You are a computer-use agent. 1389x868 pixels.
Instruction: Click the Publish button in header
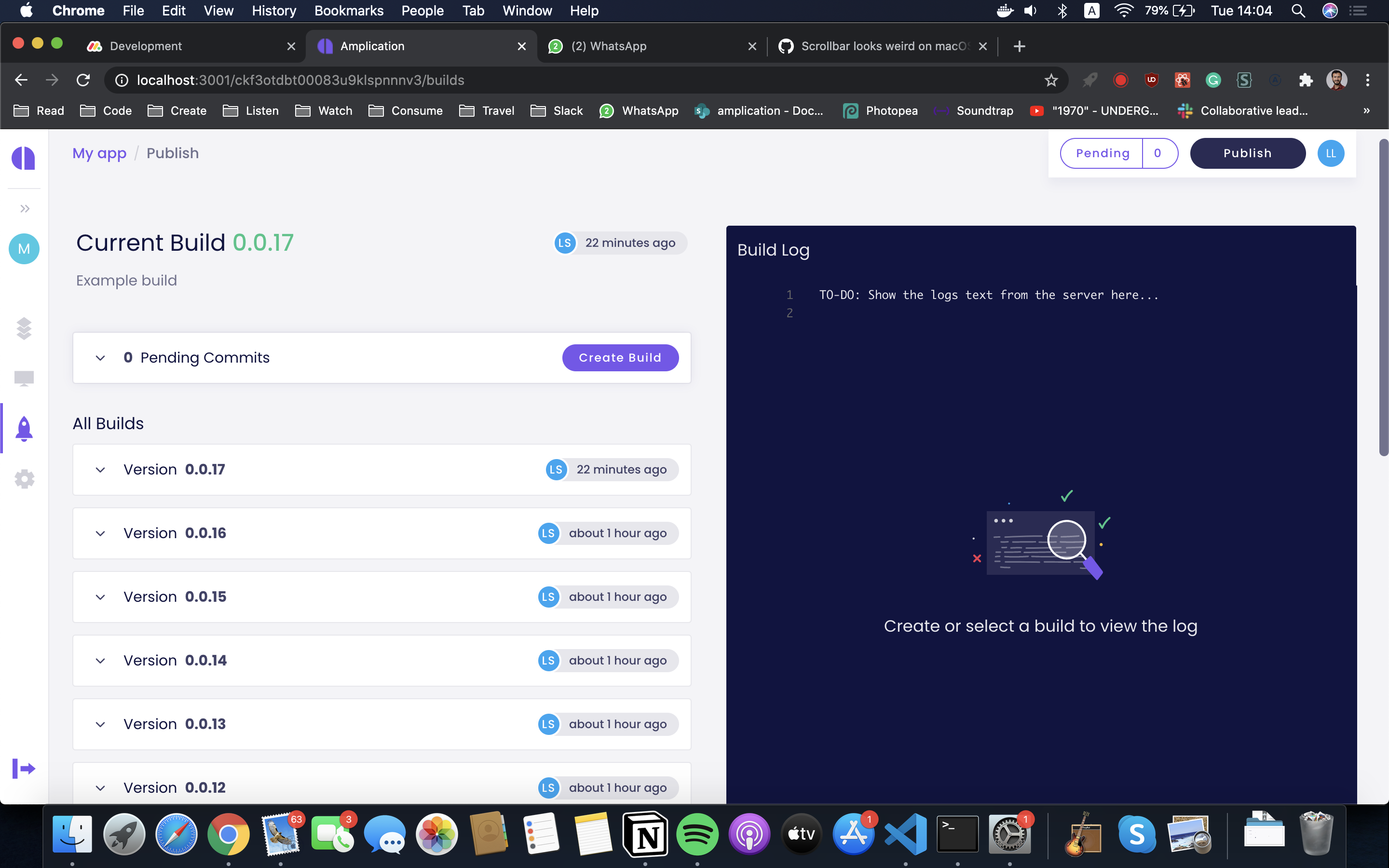click(x=1247, y=153)
